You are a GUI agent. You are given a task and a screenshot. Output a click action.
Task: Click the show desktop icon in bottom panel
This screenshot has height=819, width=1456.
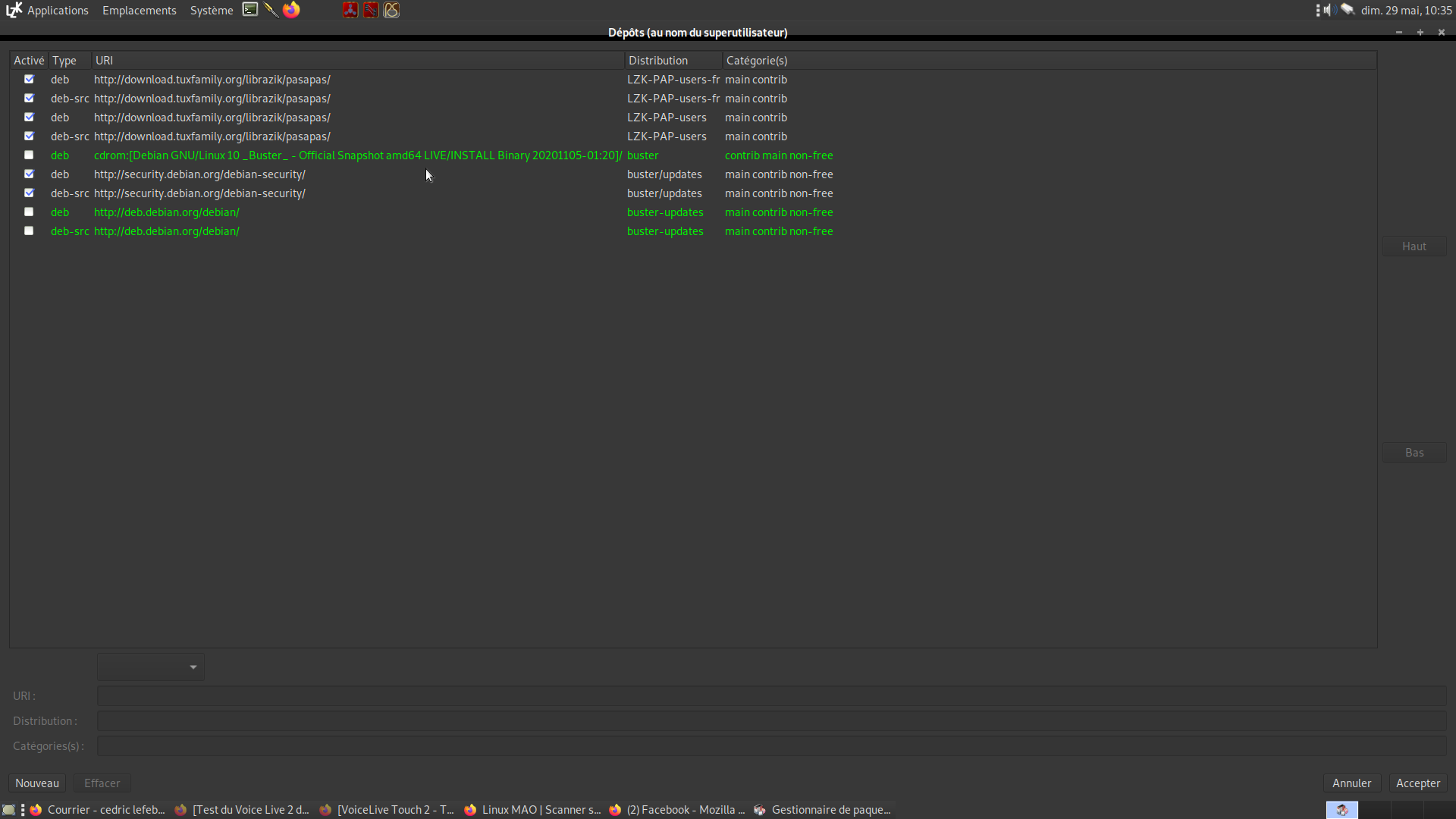pos(8,810)
